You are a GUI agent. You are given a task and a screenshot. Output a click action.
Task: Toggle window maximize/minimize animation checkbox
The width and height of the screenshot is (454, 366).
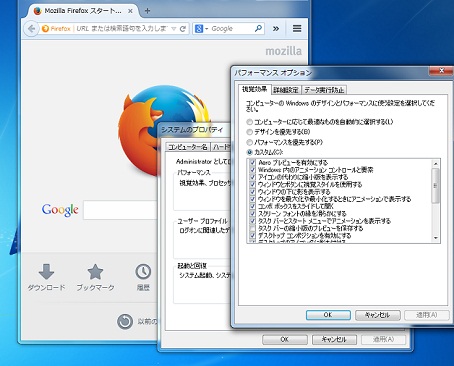click(252, 199)
